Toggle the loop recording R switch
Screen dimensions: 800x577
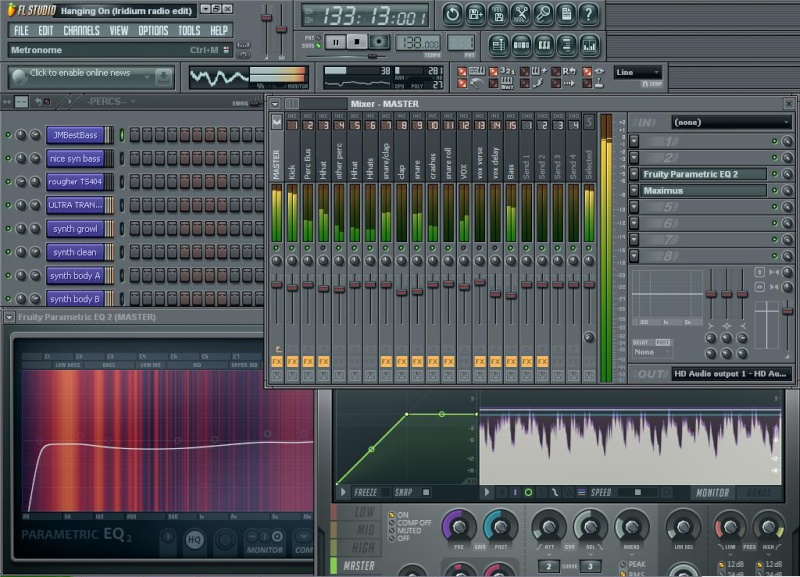(x=556, y=71)
